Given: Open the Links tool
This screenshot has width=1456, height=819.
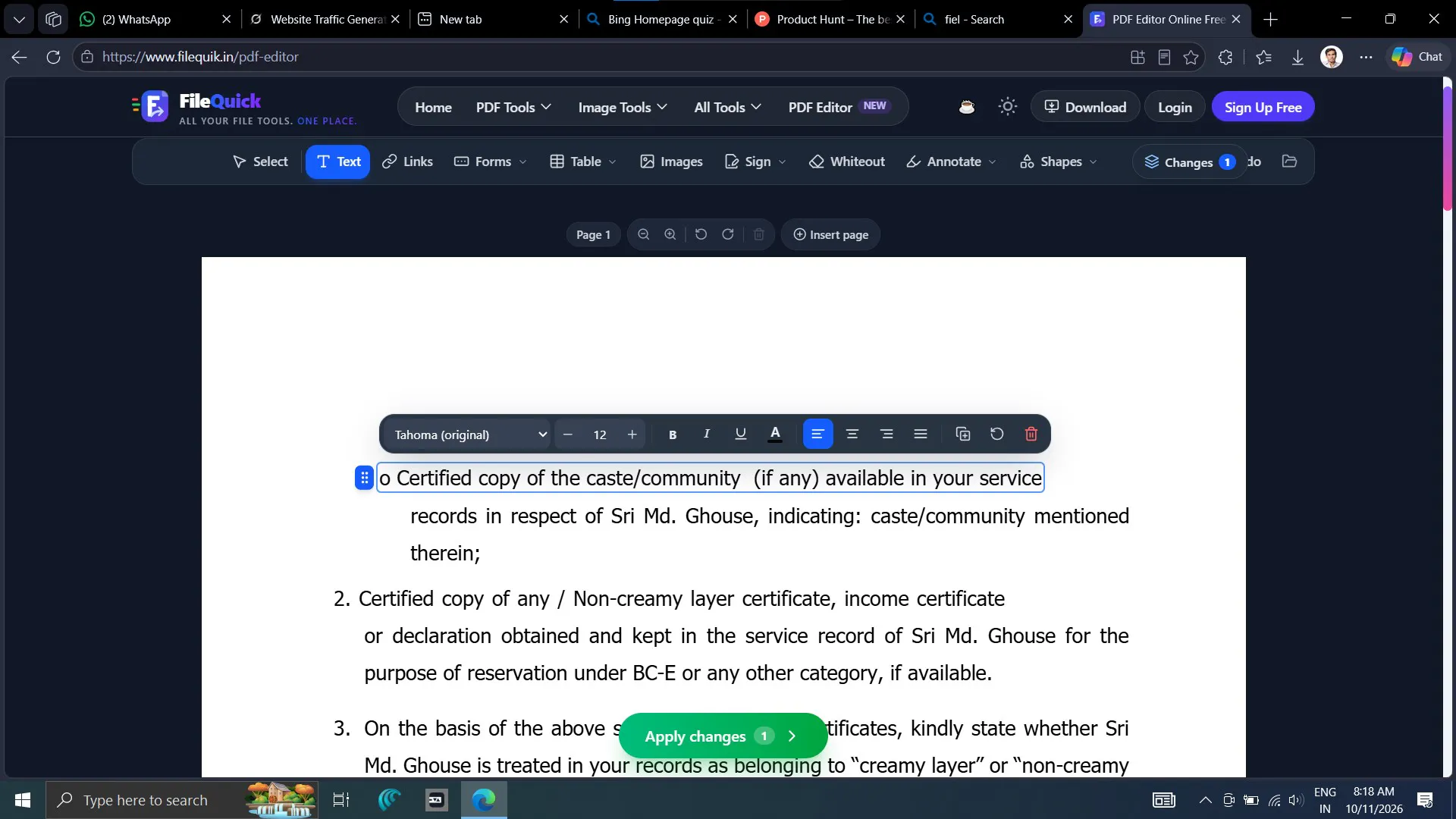Looking at the screenshot, I should (x=407, y=162).
